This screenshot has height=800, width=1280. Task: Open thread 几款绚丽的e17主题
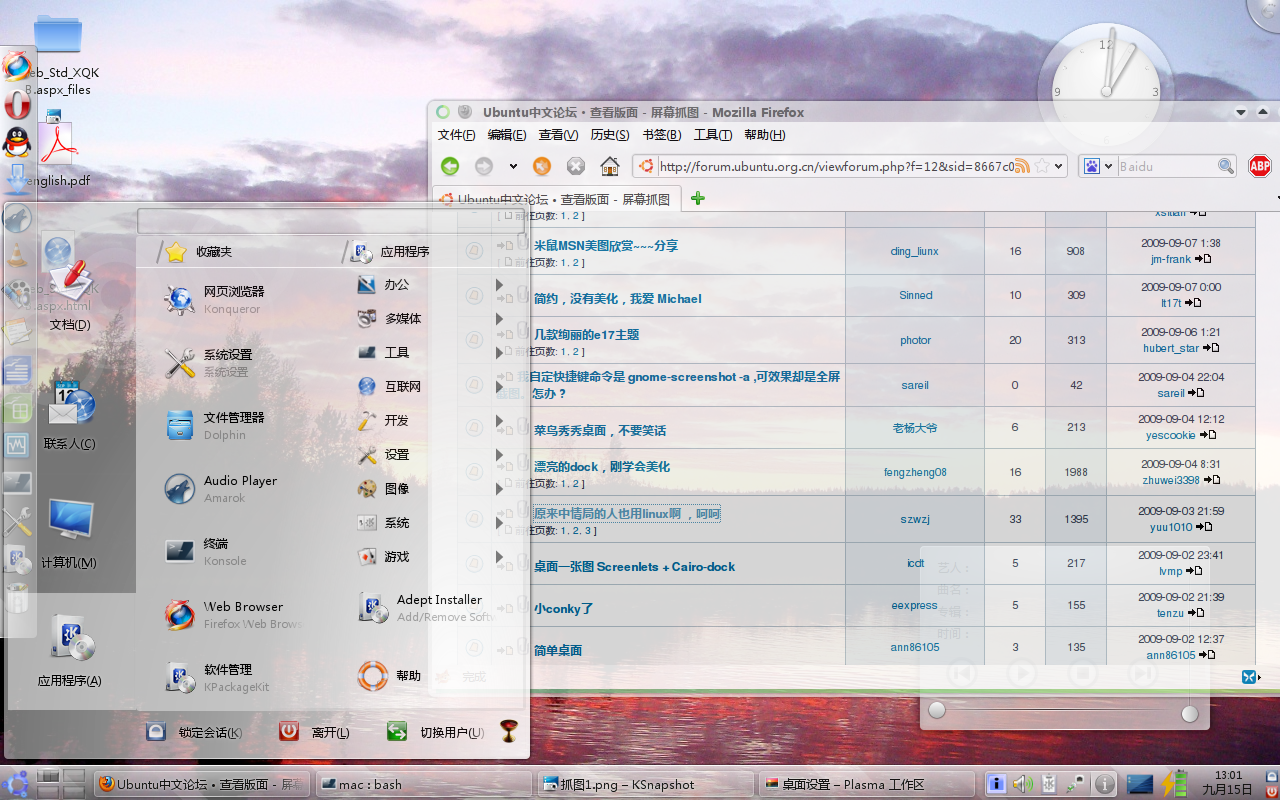coord(586,334)
